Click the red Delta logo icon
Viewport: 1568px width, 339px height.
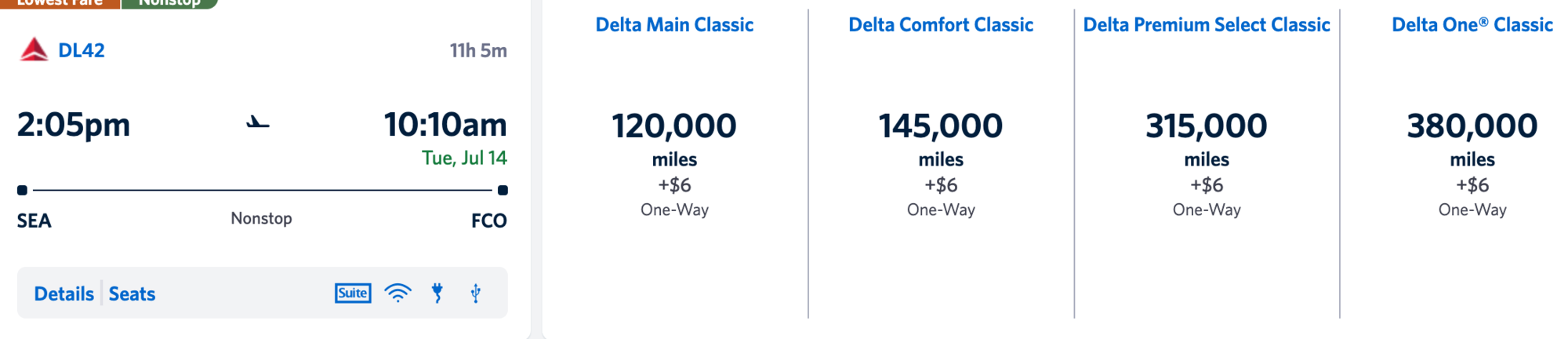[34, 50]
